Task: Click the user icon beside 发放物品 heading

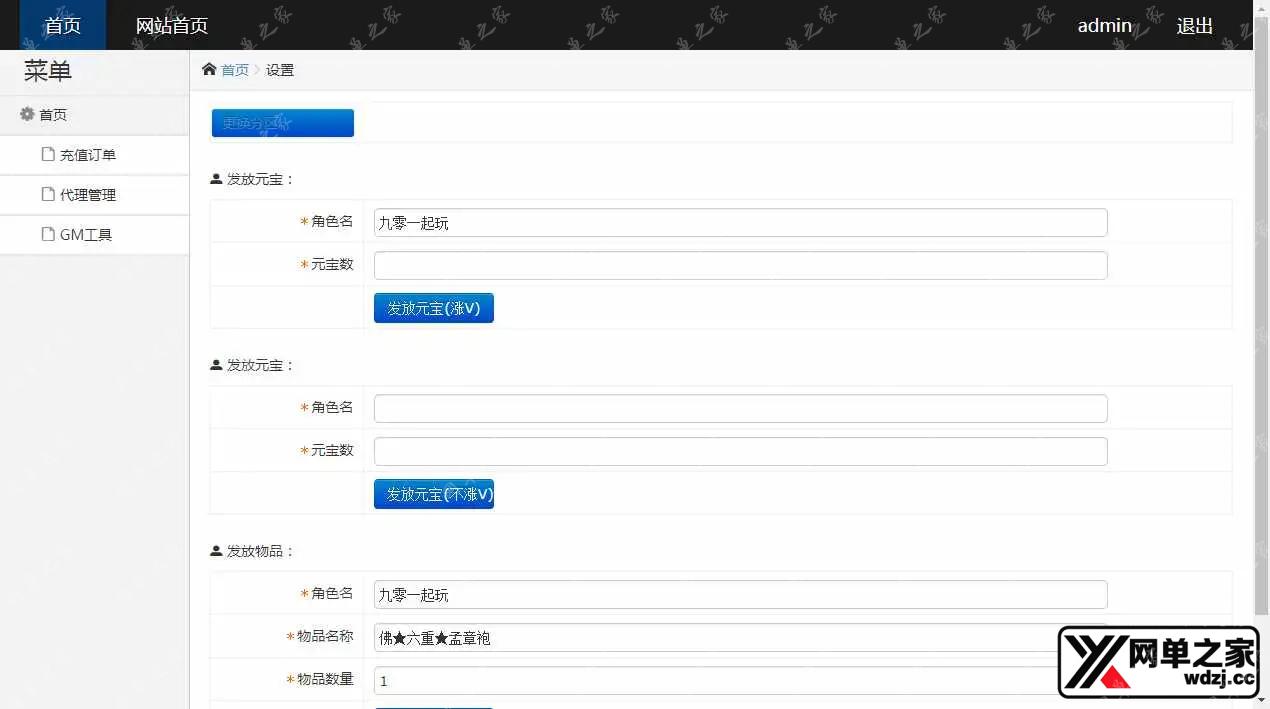Action: click(x=216, y=551)
